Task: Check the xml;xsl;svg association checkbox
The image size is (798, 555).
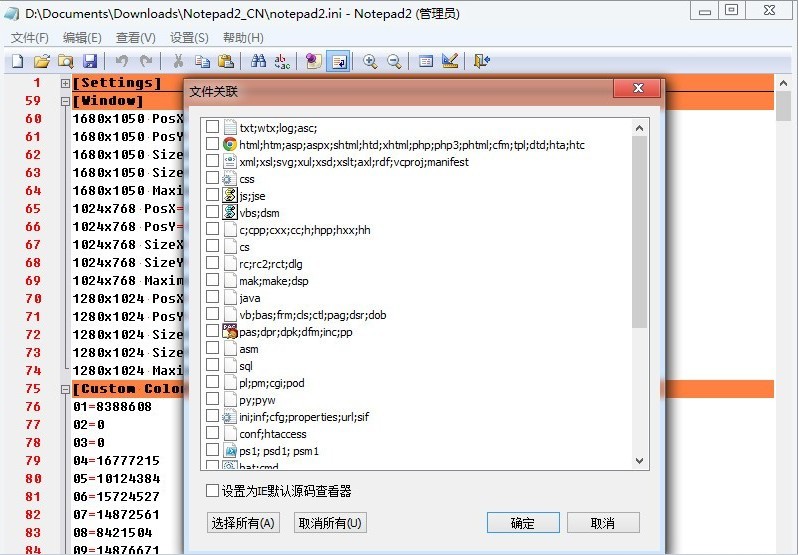Action: [x=212, y=161]
